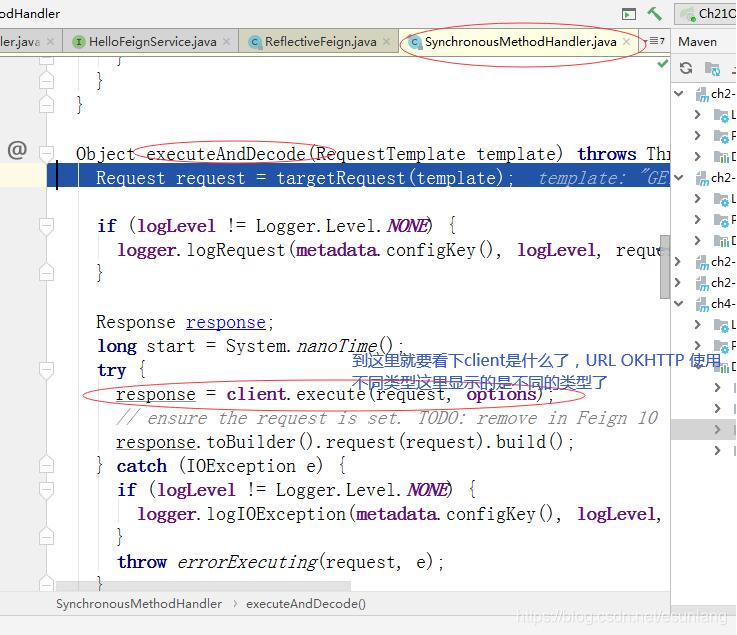Click SynchronousMethodHandler in the breadcrumb bar
Viewport: 737px width, 635px height.
[139, 604]
